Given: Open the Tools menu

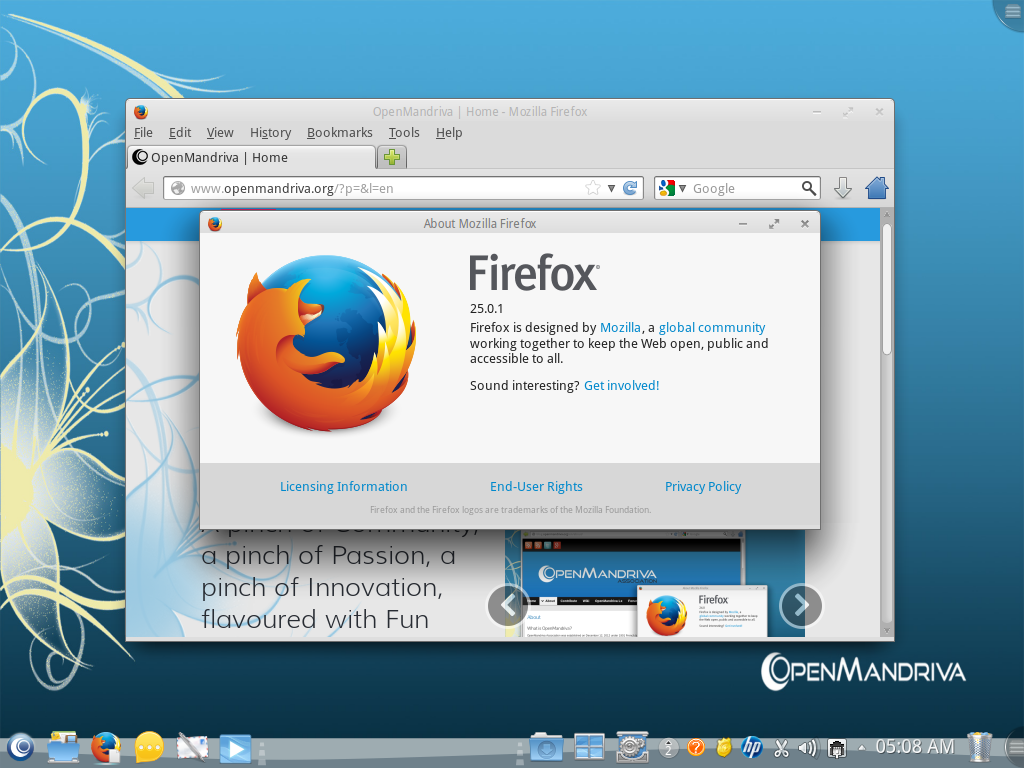Looking at the screenshot, I should (404, 133).
